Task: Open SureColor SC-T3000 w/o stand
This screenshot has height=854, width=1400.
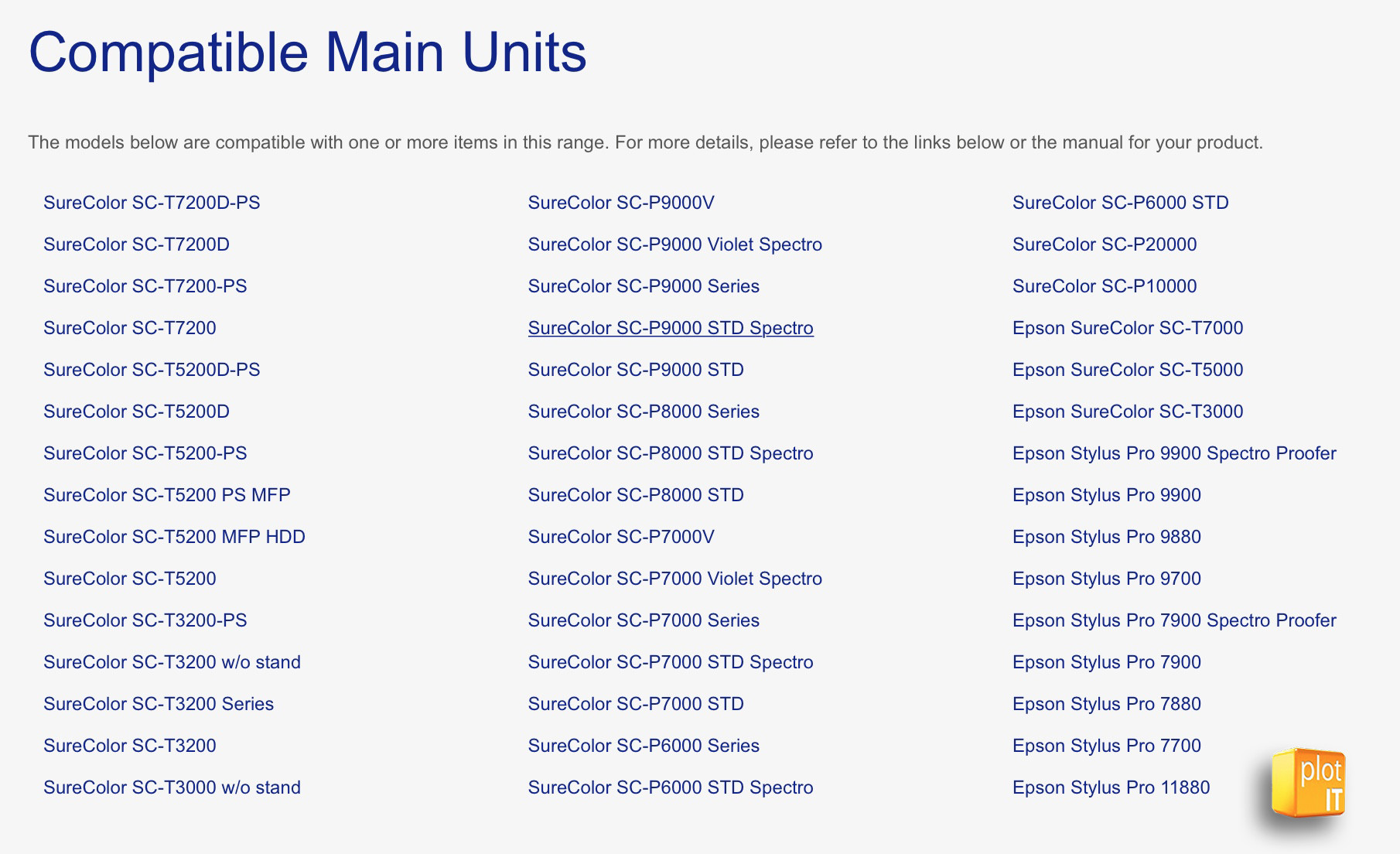Action: tap(172, 787)
